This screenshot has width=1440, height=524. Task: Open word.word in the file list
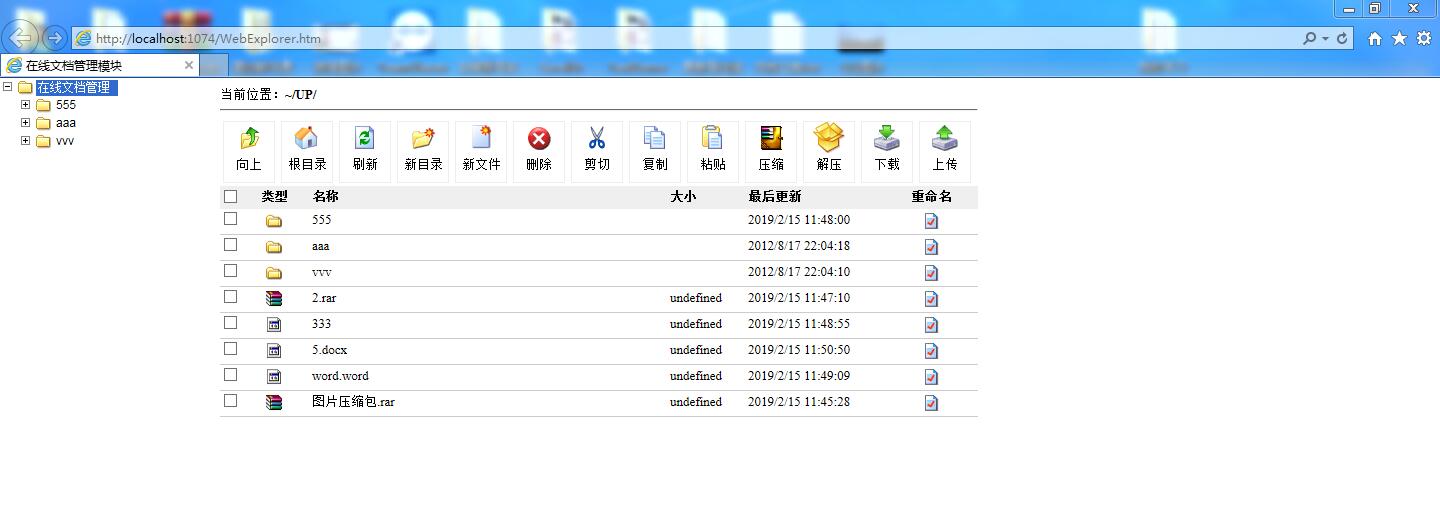(340, 376)
